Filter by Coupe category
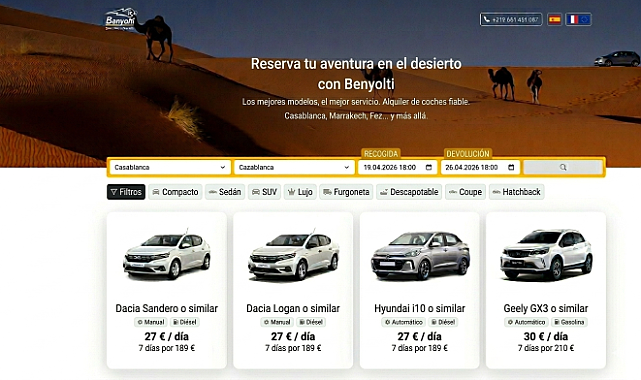641x380 pixels. coord(465,192)
